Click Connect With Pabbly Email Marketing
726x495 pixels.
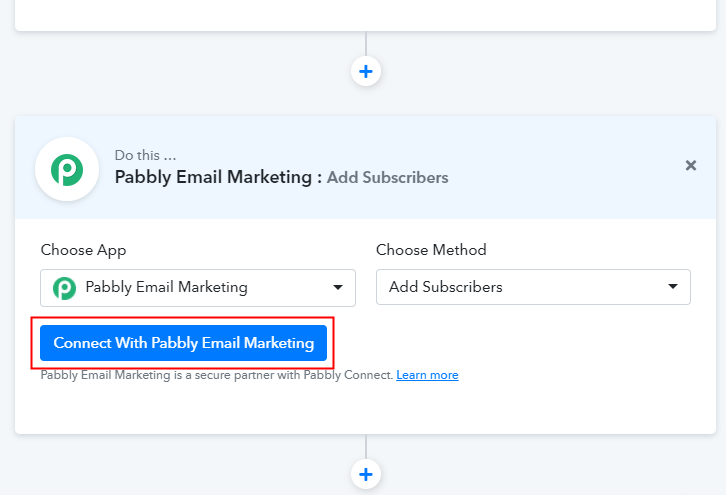point(183,343)
